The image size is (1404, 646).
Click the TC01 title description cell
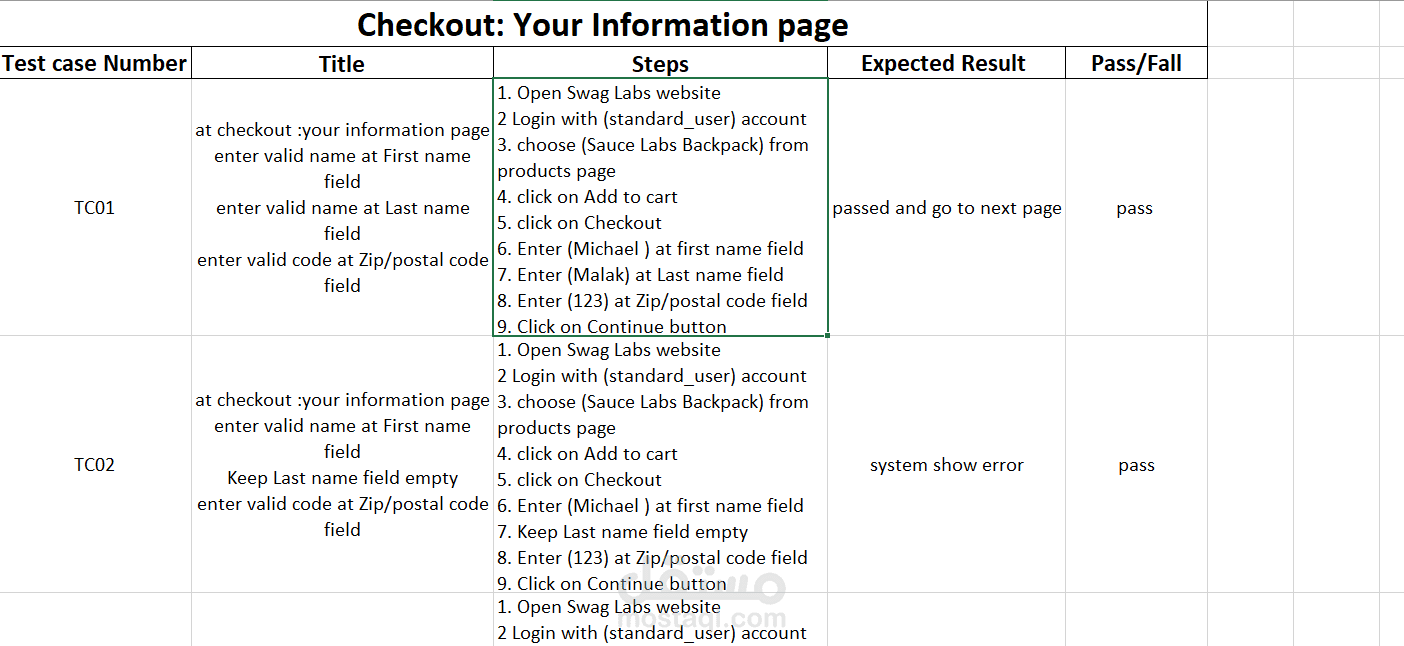[x=342, y=208]
